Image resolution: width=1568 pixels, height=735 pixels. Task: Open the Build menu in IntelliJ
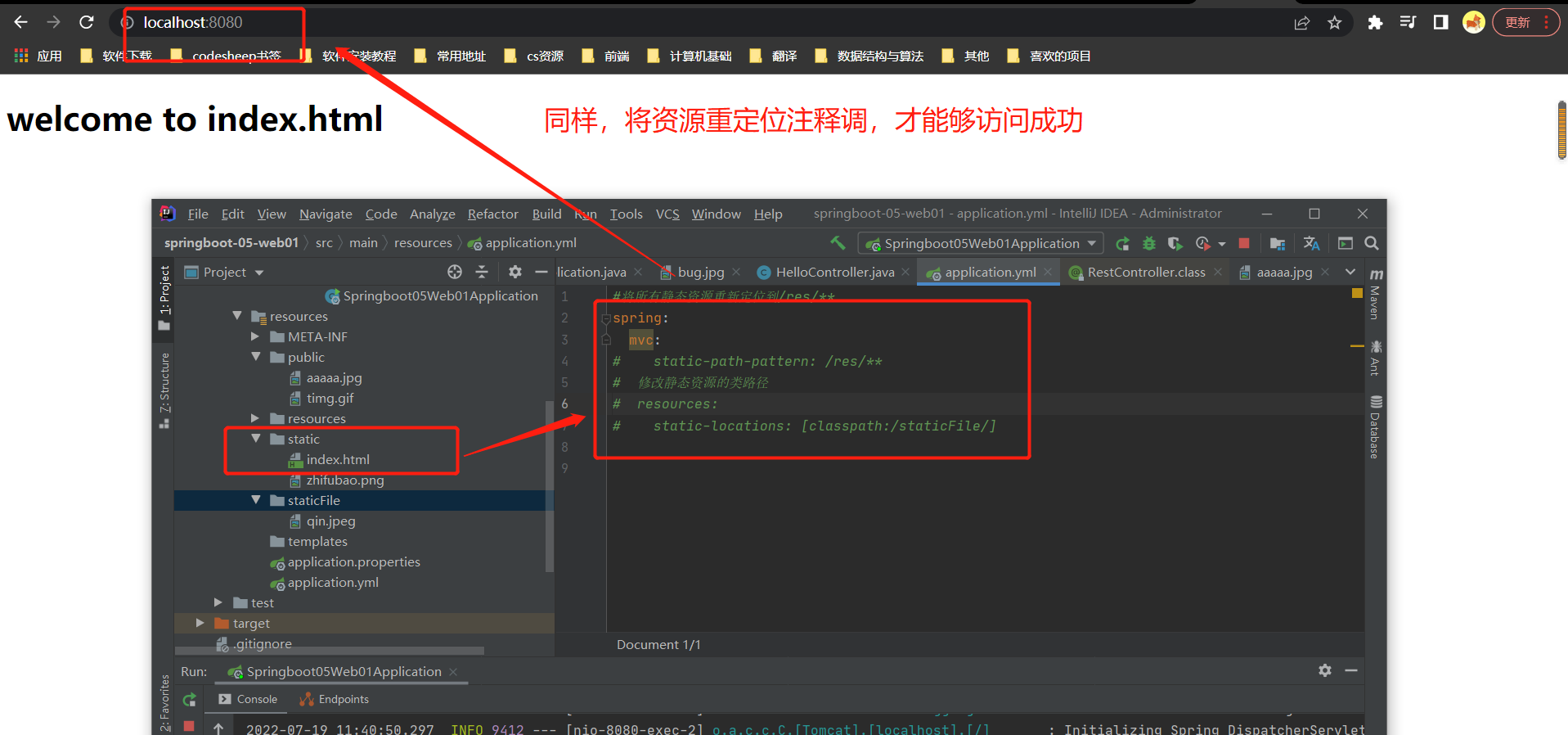click(x=546, y=214)
